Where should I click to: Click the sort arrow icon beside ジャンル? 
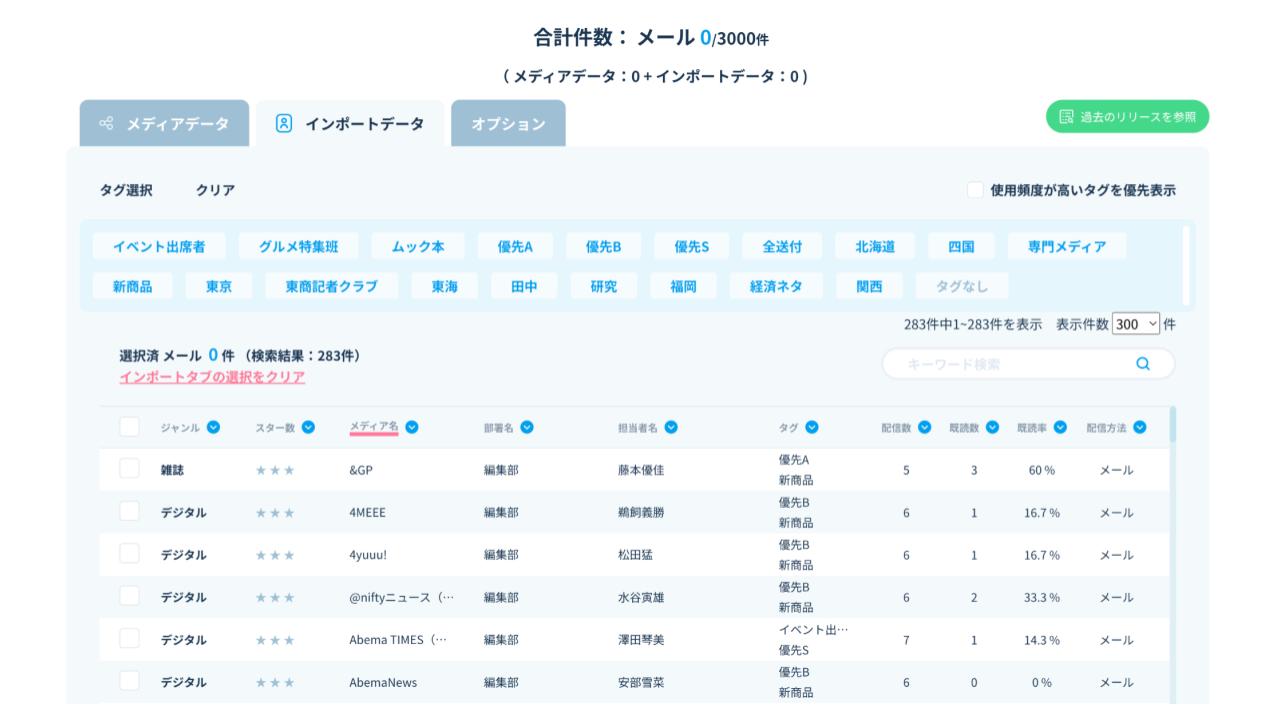213,427
